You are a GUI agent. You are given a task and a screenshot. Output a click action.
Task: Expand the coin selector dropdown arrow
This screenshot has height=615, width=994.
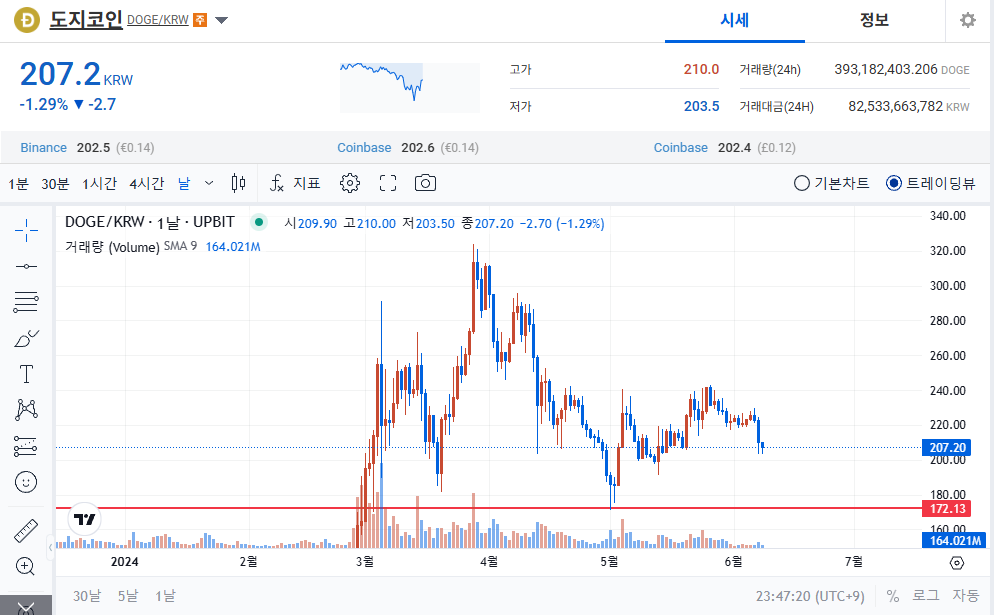[220, 19]
